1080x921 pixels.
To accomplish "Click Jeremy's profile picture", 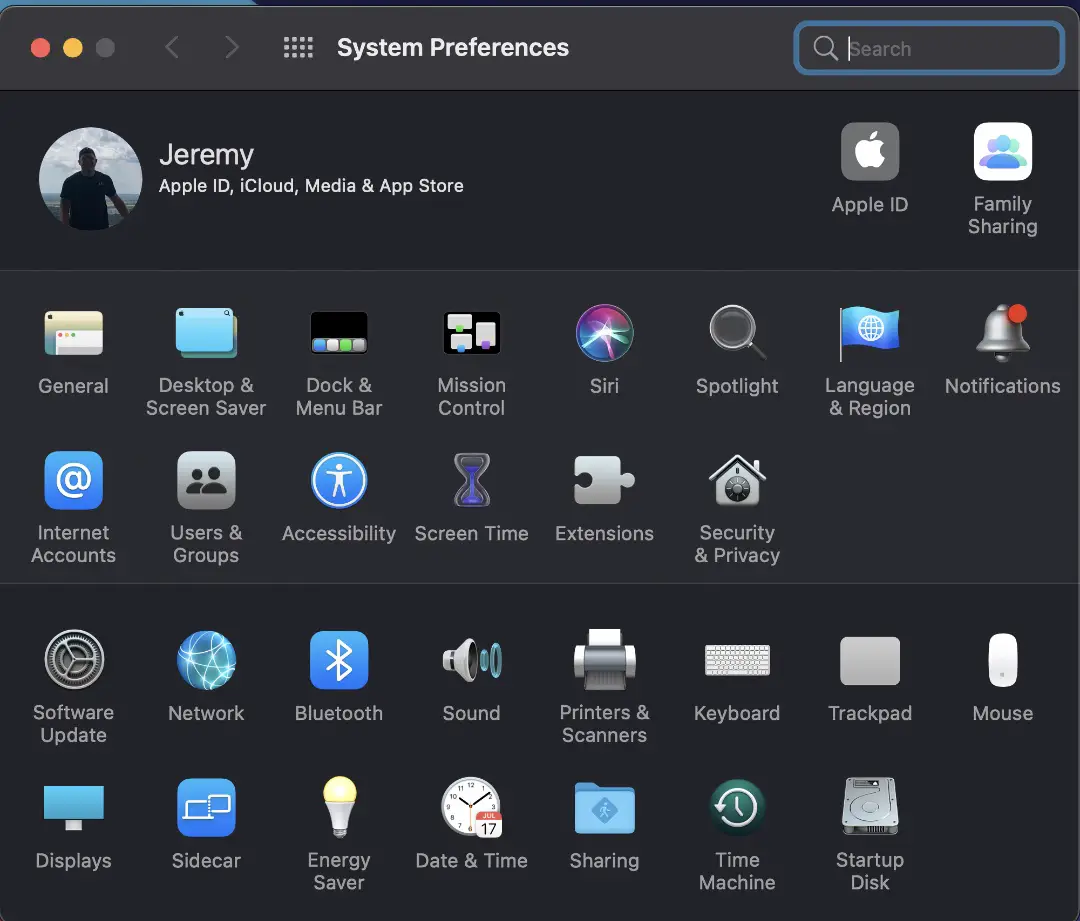I will 91,178.
